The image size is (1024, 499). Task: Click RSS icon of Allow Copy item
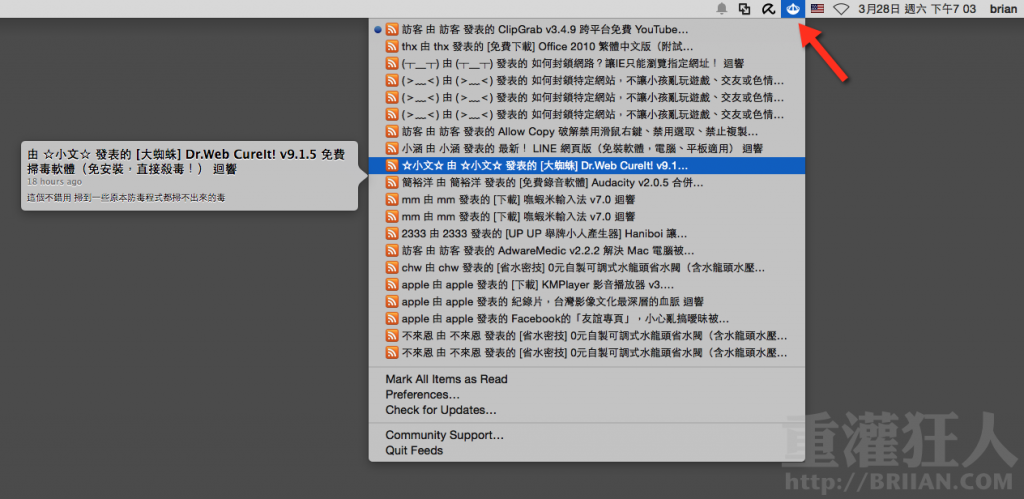(x=392, y=131)
